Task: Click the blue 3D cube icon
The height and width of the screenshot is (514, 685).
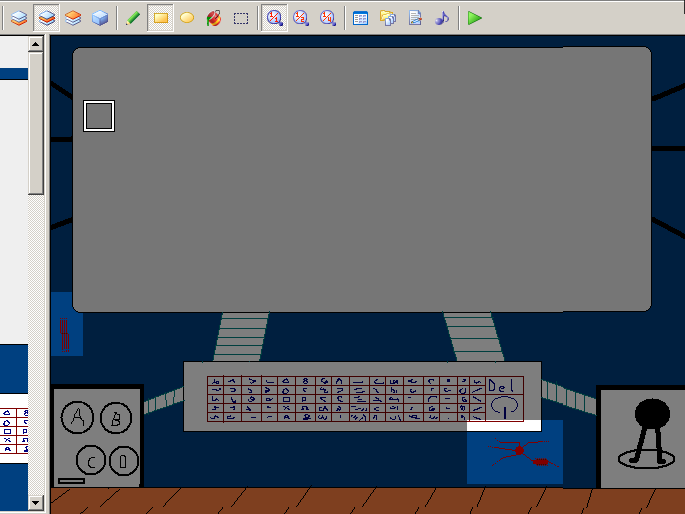Action: [100, 18]
